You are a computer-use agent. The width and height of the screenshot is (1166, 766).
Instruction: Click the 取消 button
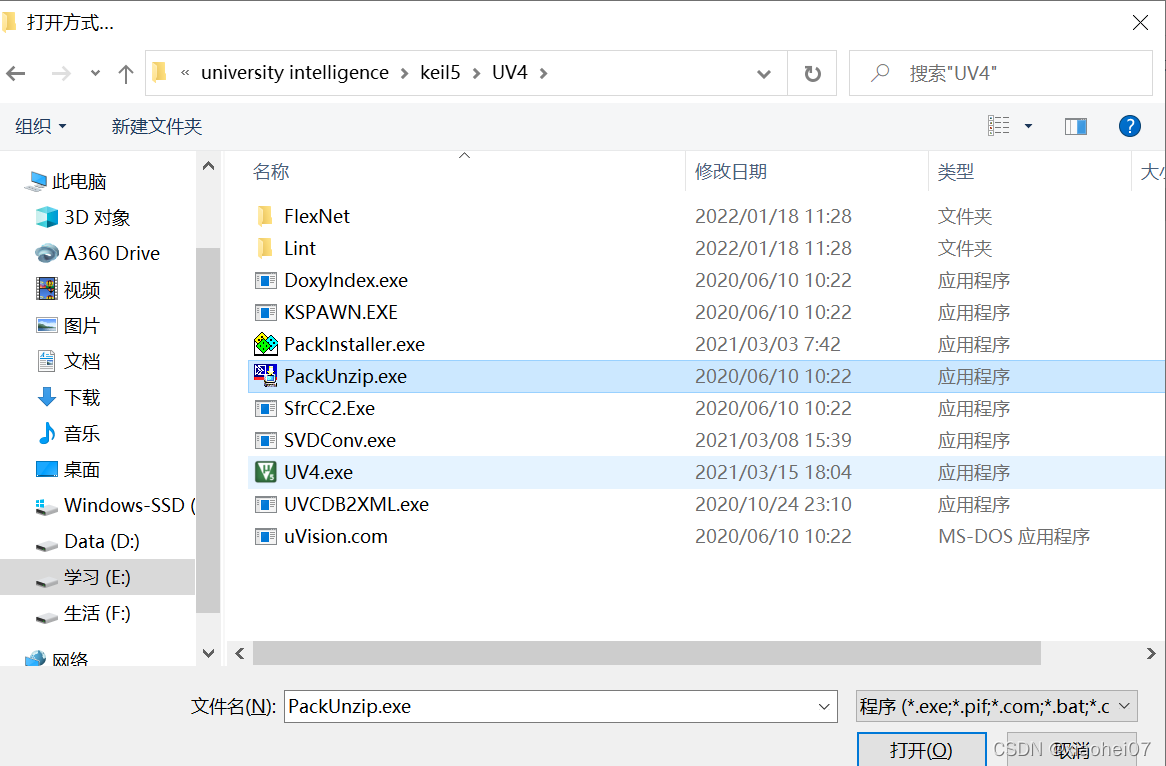(x=1072, y=750)
